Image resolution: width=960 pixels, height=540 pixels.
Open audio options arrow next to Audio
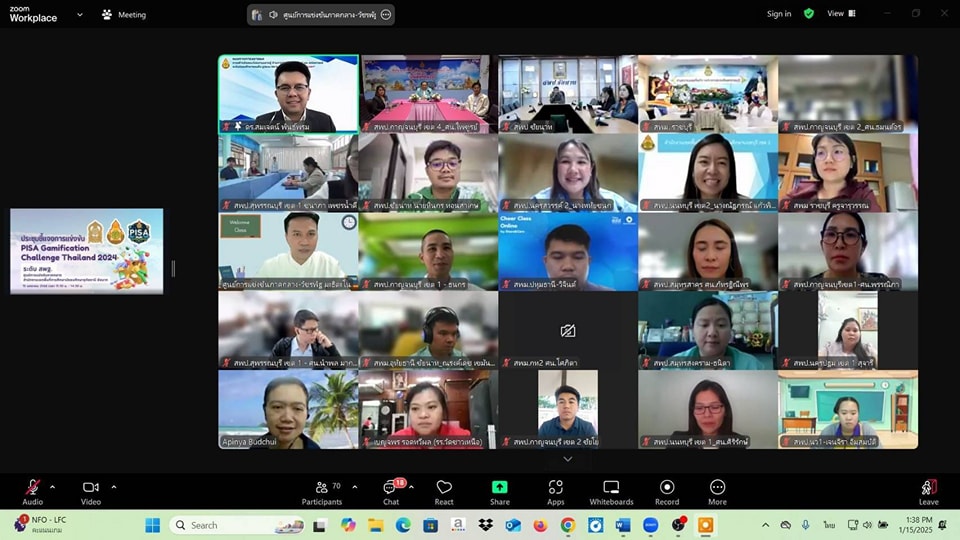(x=53, y=487)
